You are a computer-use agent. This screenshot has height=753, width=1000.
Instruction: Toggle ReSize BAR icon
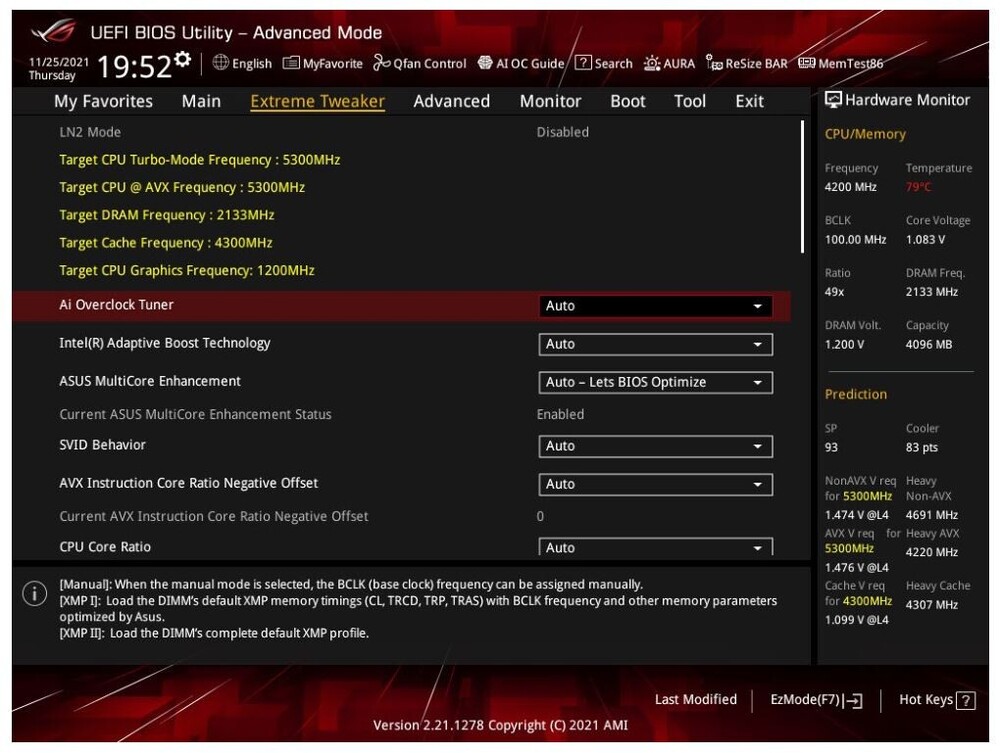coord(714,62)
